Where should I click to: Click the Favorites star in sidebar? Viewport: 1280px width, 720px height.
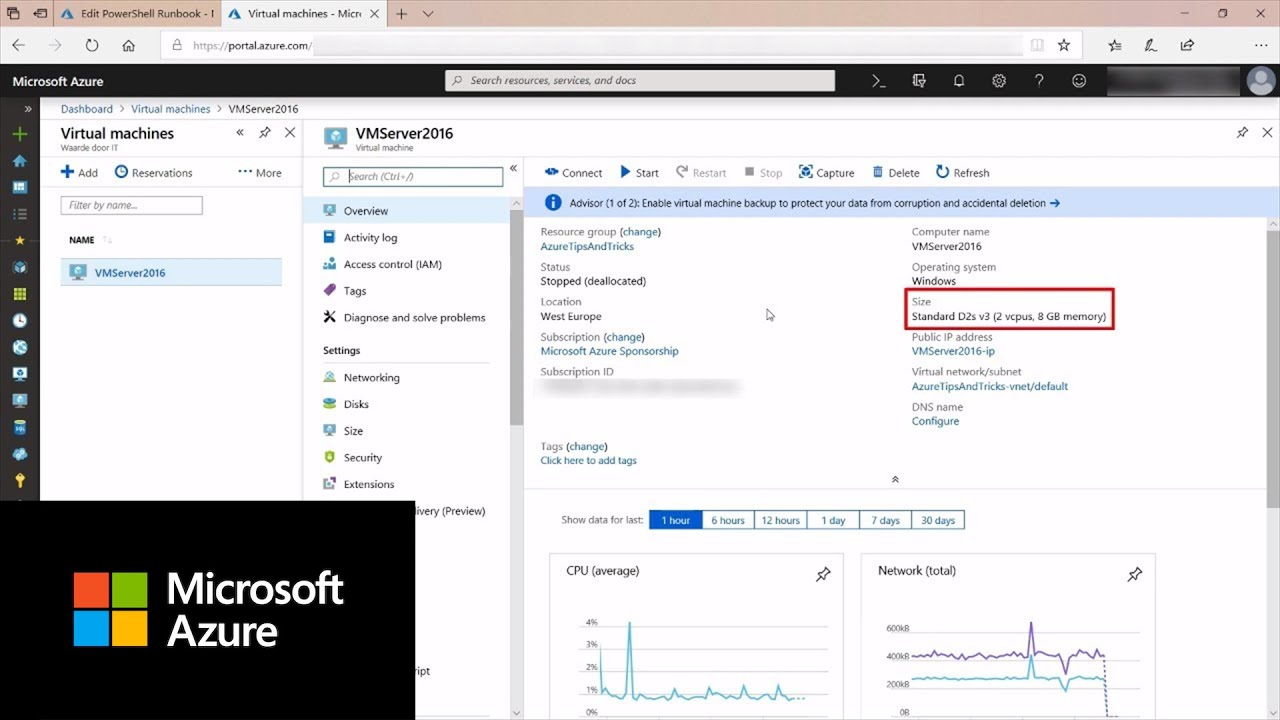(x=19, y=241)
